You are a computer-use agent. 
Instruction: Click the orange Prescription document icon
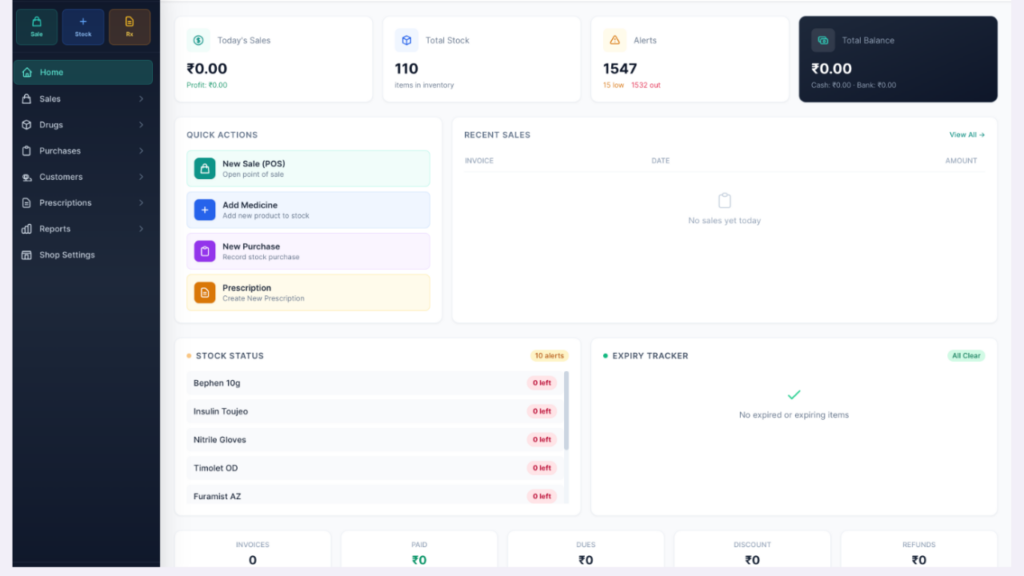click(x=204, y=293)
